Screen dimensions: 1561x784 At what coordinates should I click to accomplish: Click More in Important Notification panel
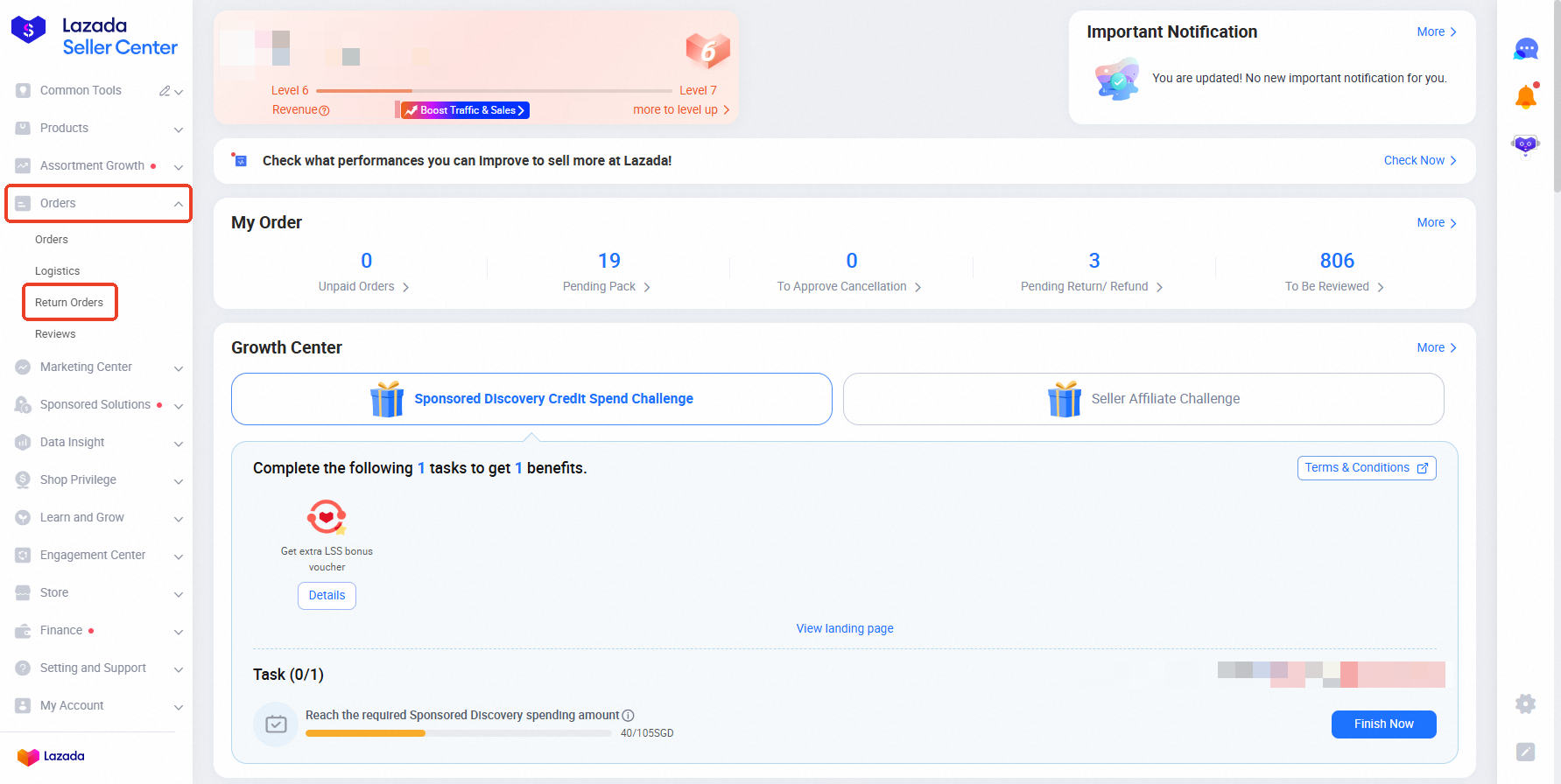point(1437,31)
